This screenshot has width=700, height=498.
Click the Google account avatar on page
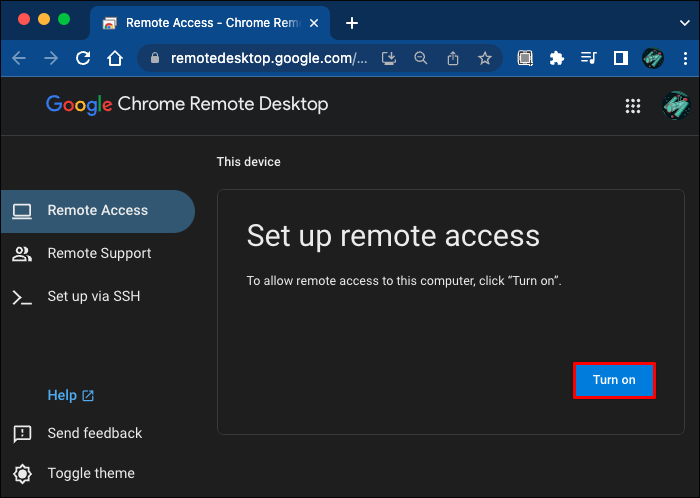tap(676, 105)
